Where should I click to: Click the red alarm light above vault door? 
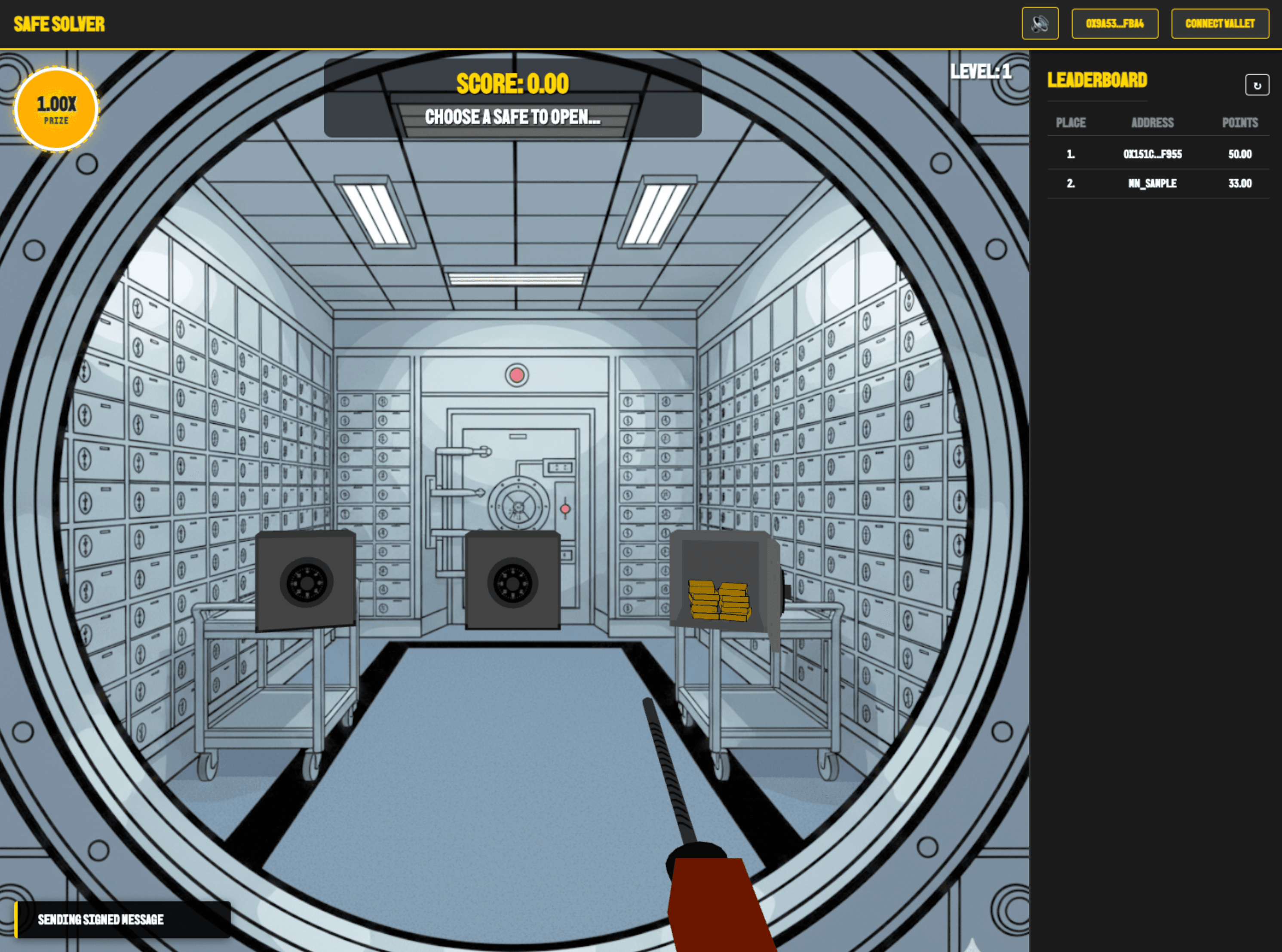(517, 375)
